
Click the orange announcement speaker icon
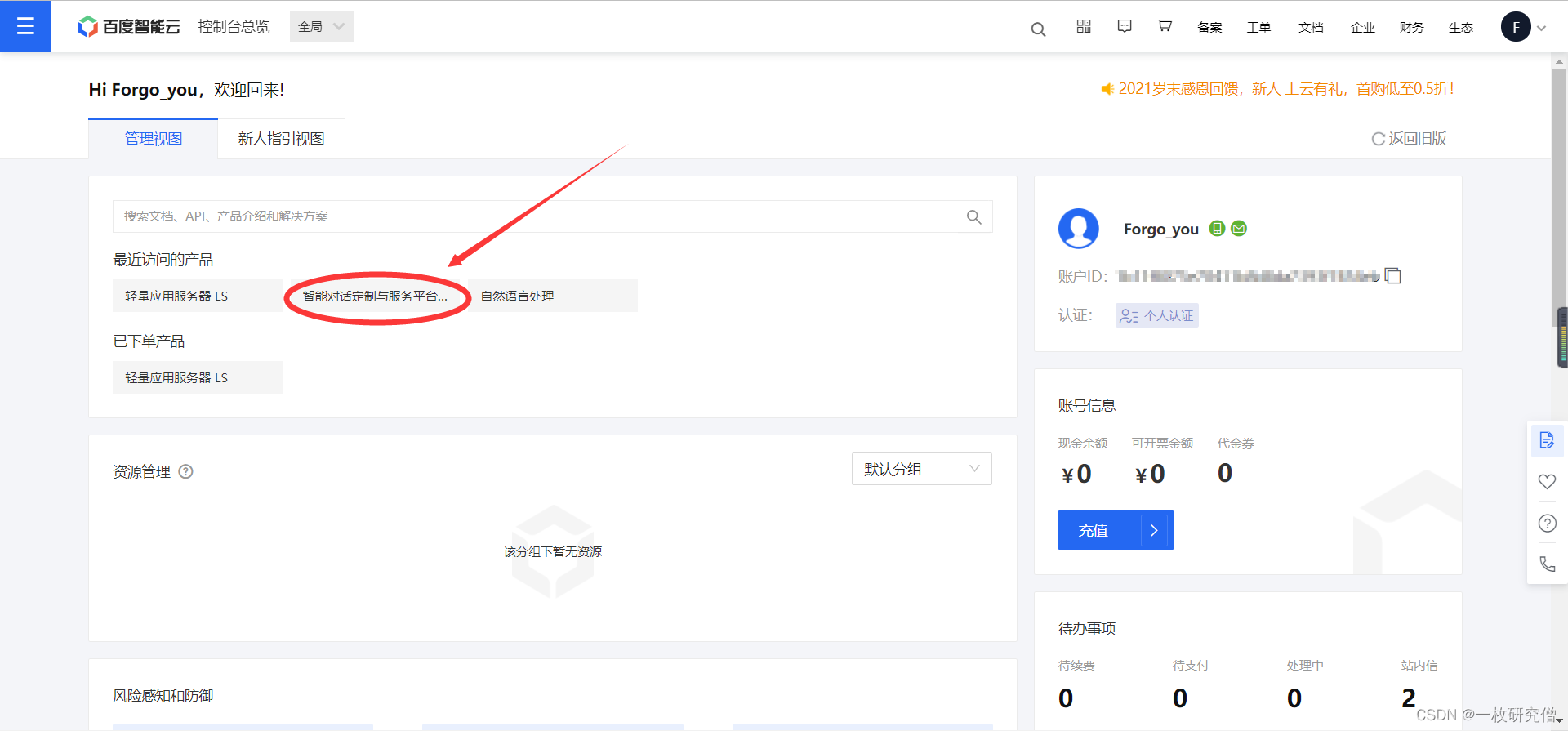pyautogui.click(x=1107, y=89)
